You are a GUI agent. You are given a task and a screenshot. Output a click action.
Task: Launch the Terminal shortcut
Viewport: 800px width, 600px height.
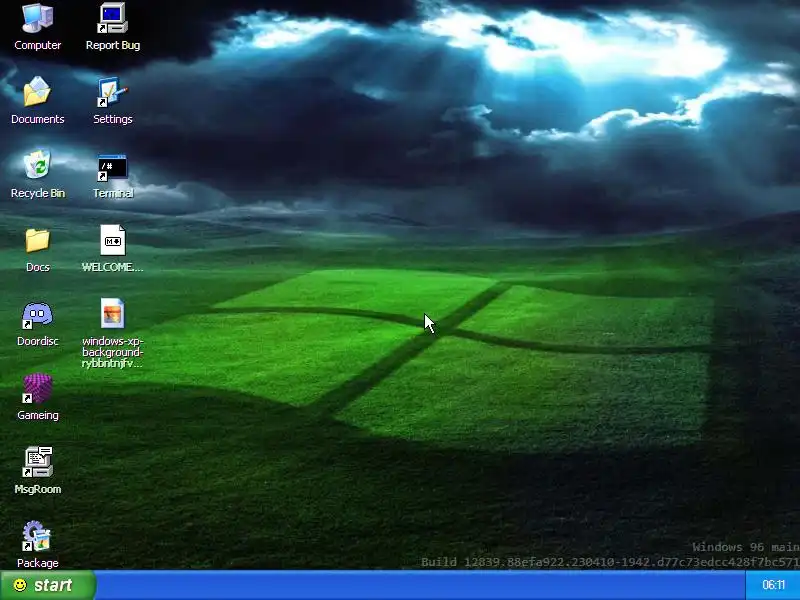point(113,174)
